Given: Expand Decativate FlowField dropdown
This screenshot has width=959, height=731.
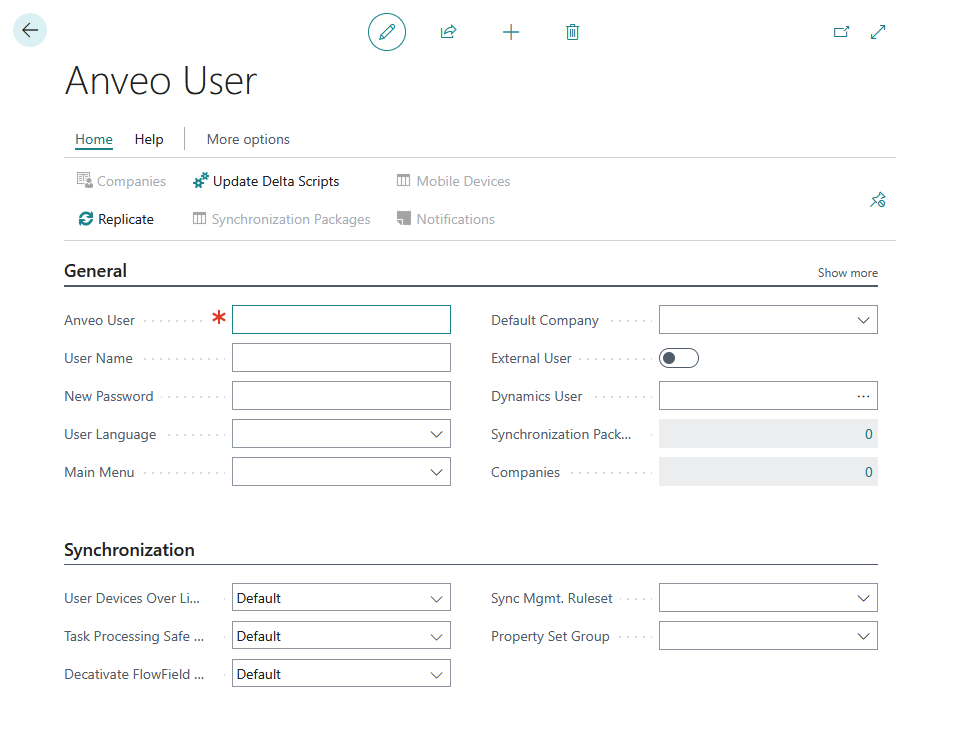Looking at the screenshot, I should [436, 675].
